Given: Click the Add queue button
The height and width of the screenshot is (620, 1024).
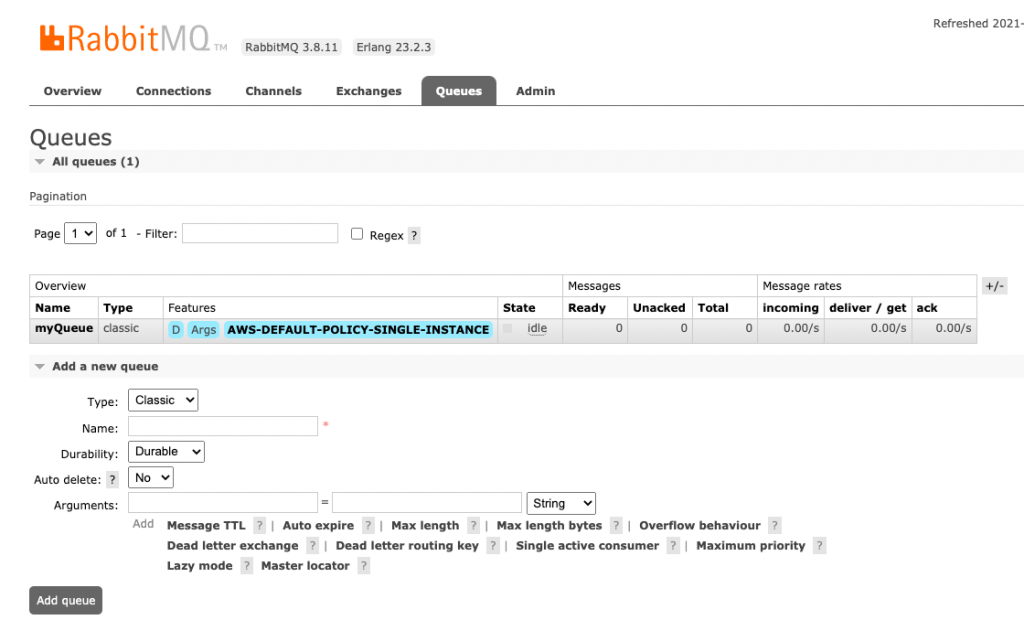Looking at the screenshot, I should (x=66, y=600).
